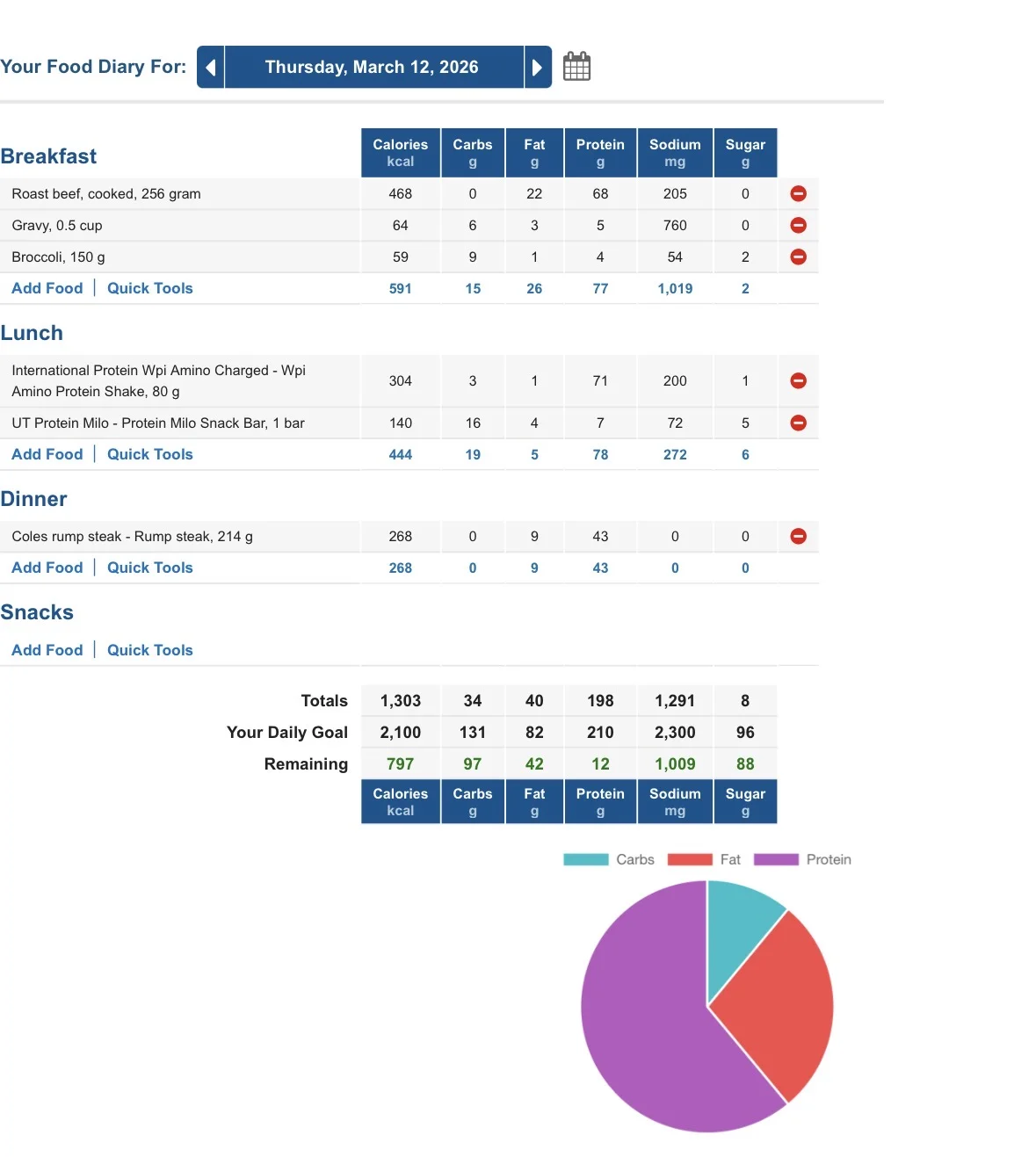1036x1157 pixels.
Task: Add Food under Snacks
Action: coord(47,650)
